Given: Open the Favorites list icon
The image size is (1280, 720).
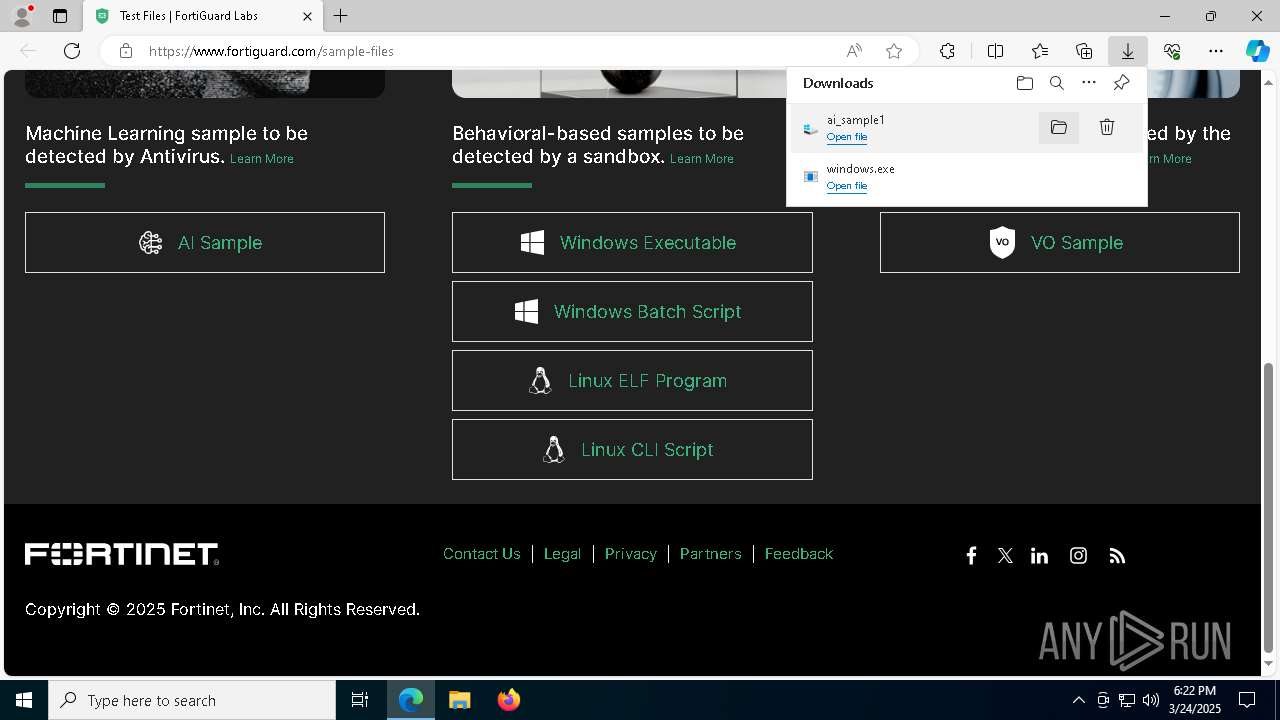Looking at the screenshot, I should point(1040,51).
